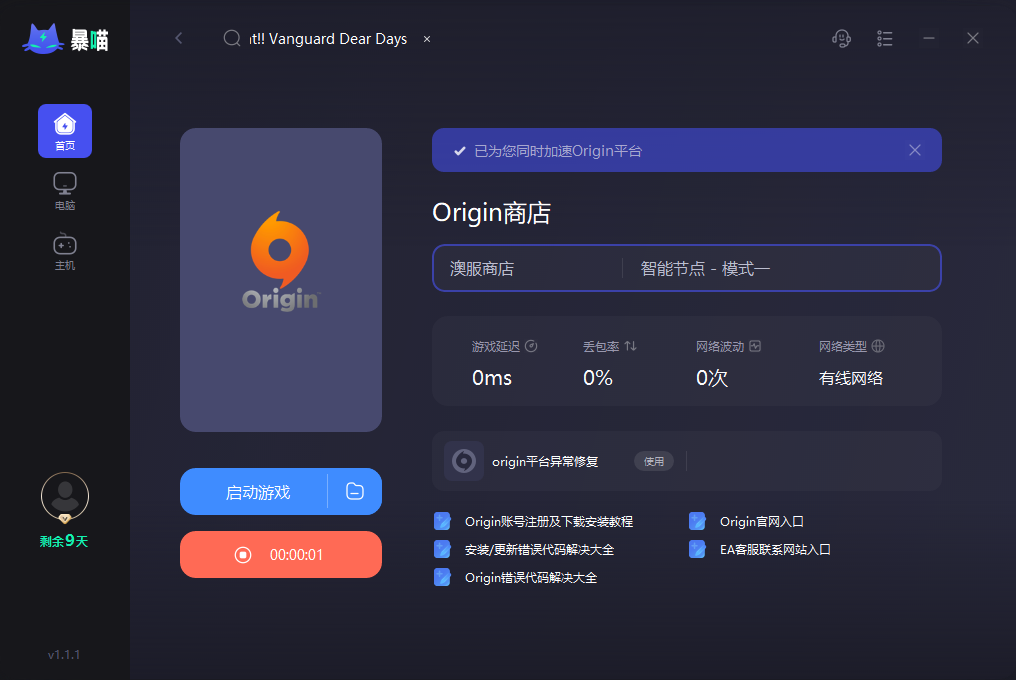
Task: Switch to the 电脑 computer tab
Action: pos(65,191)
